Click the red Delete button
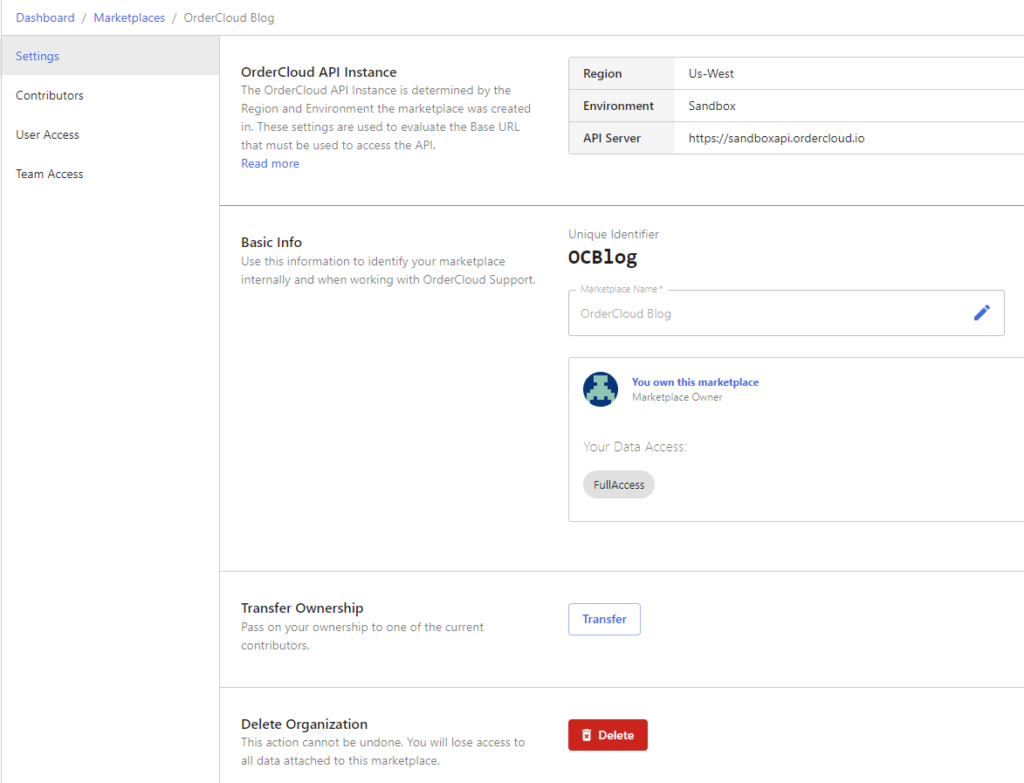This screenshot has width=1024, height=783. click(x=607, y=735)
